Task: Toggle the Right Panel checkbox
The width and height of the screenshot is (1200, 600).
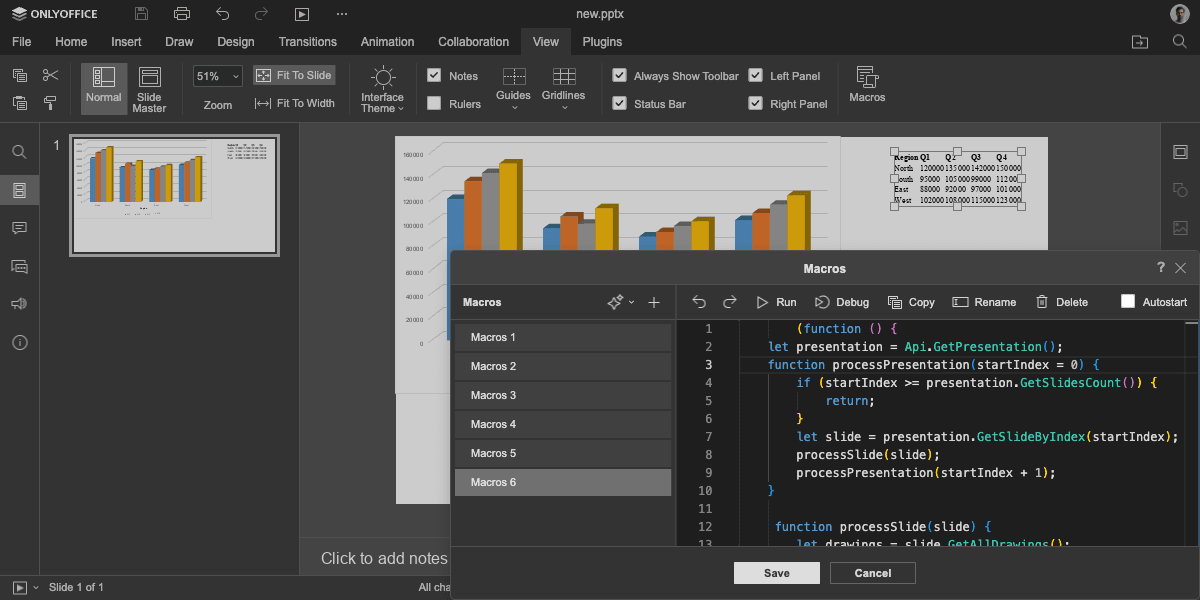Action: [755, 103]
